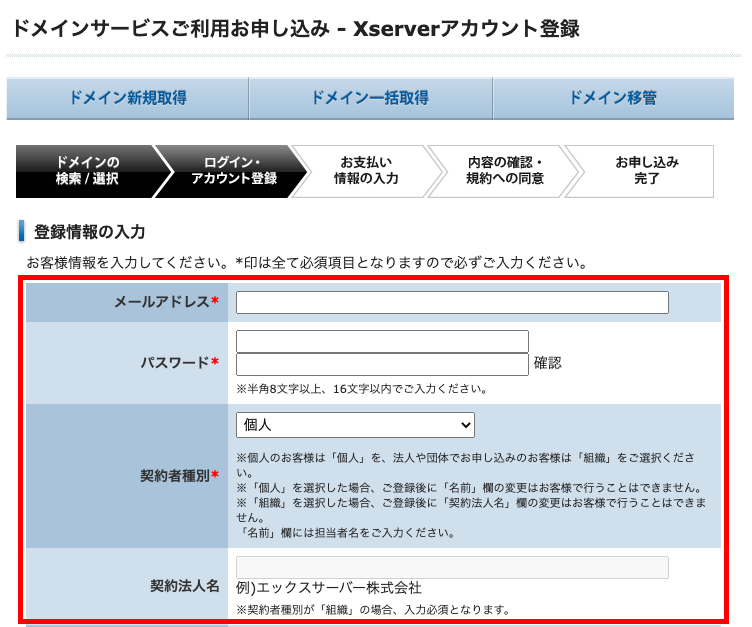The image size is (752, 627).
Task: Click the 内容の確認・規約への同意 step
Action: click(x=504, y=171)
